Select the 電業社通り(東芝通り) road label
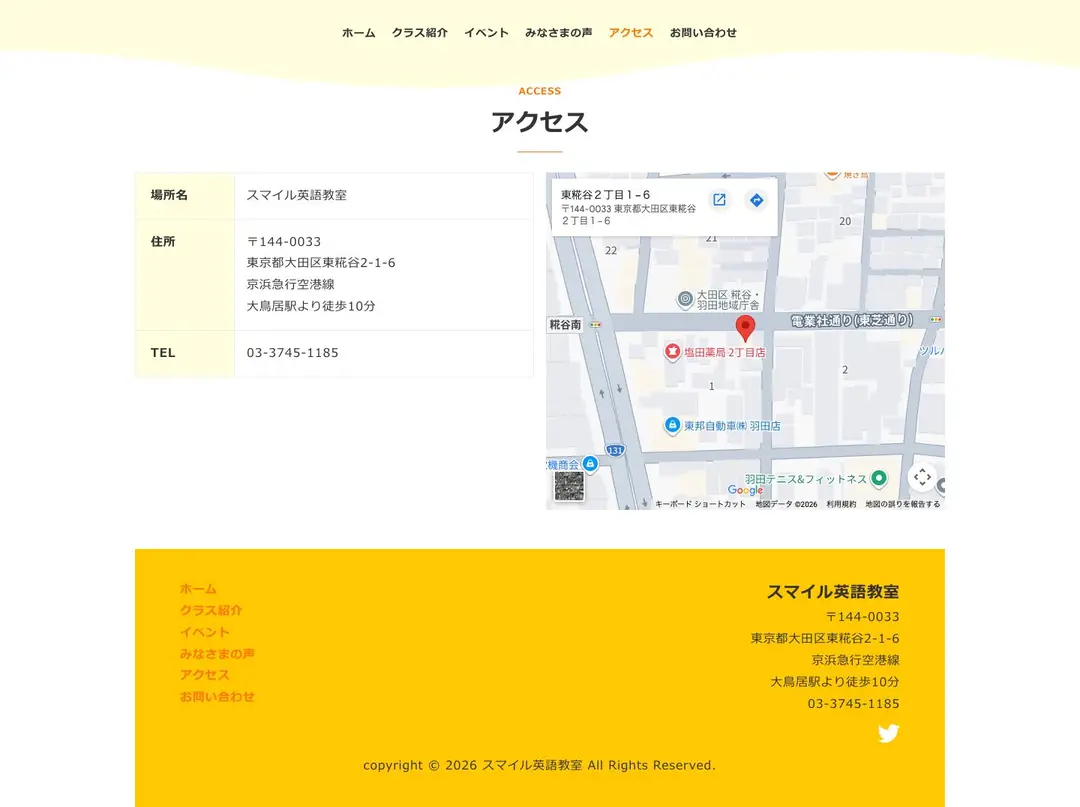The width and height of the screenshot is (1080, 807). (852, 321)
